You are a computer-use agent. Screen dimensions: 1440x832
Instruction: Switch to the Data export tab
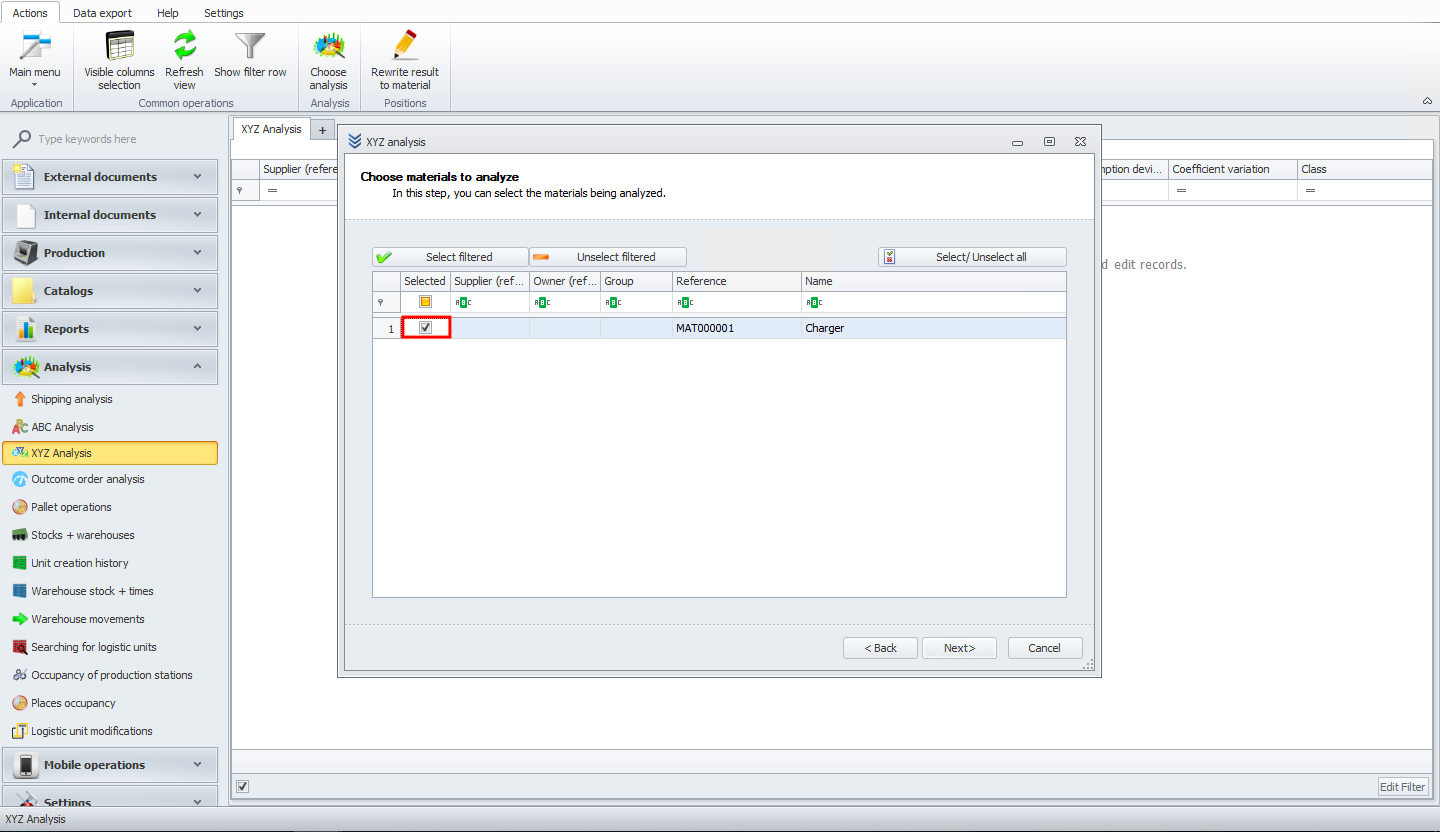[102, 13]
